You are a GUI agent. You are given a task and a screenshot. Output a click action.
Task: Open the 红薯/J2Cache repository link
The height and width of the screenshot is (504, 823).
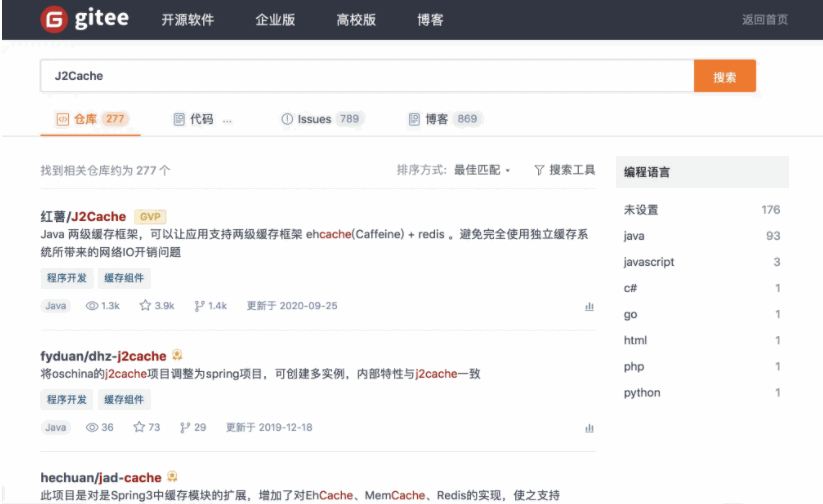83,216
